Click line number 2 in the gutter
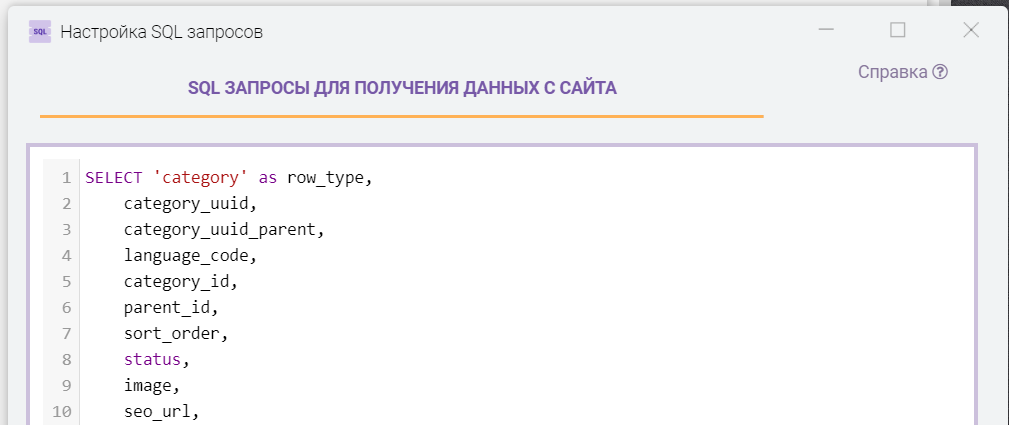 [65, 204]
